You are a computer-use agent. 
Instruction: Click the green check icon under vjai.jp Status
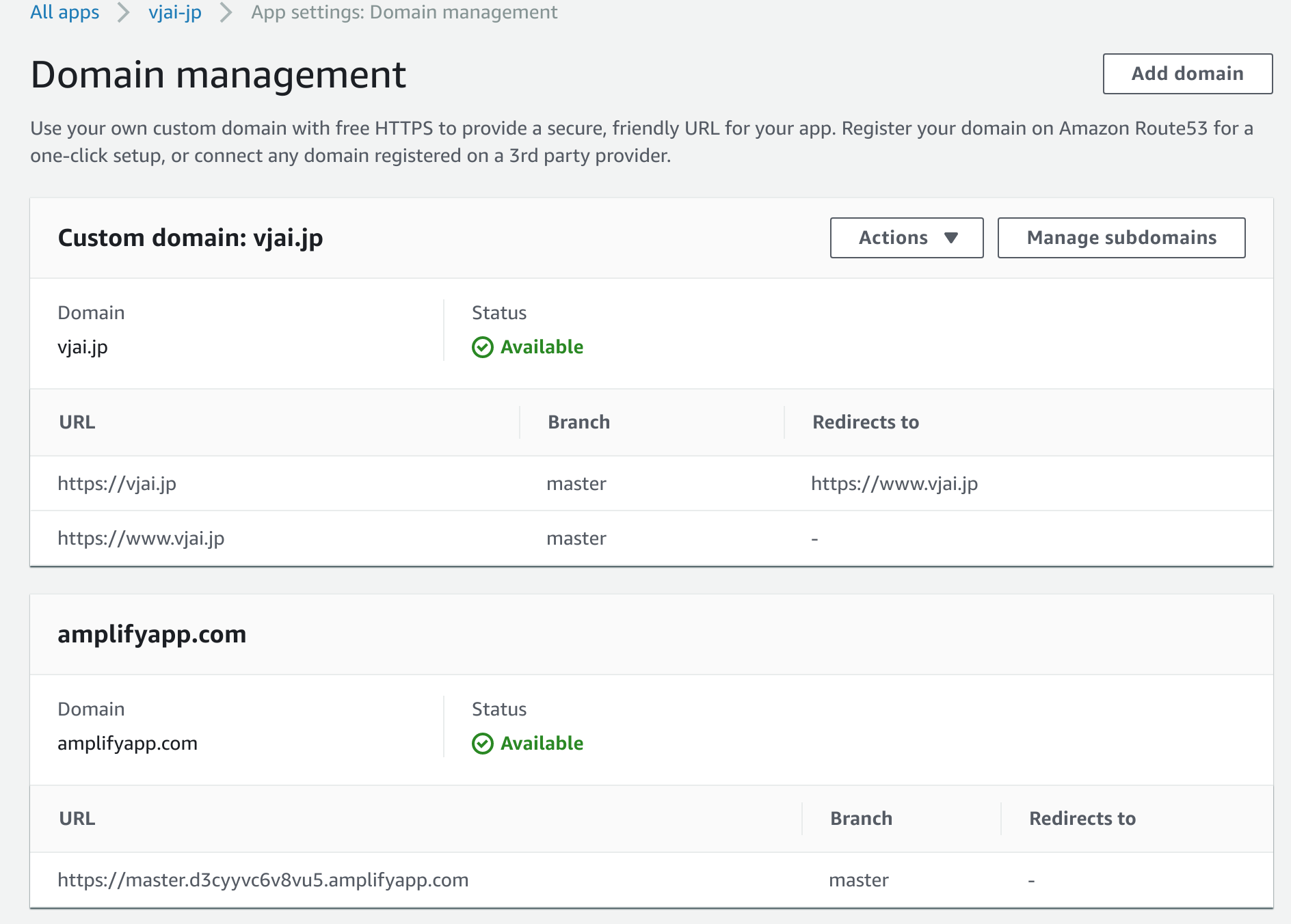pyautogui.click(x=483, y=347)
